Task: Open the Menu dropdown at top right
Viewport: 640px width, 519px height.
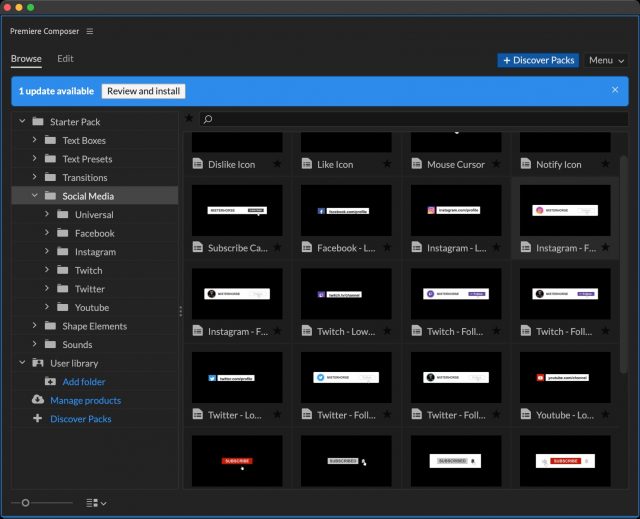Action: pos(606,60)
